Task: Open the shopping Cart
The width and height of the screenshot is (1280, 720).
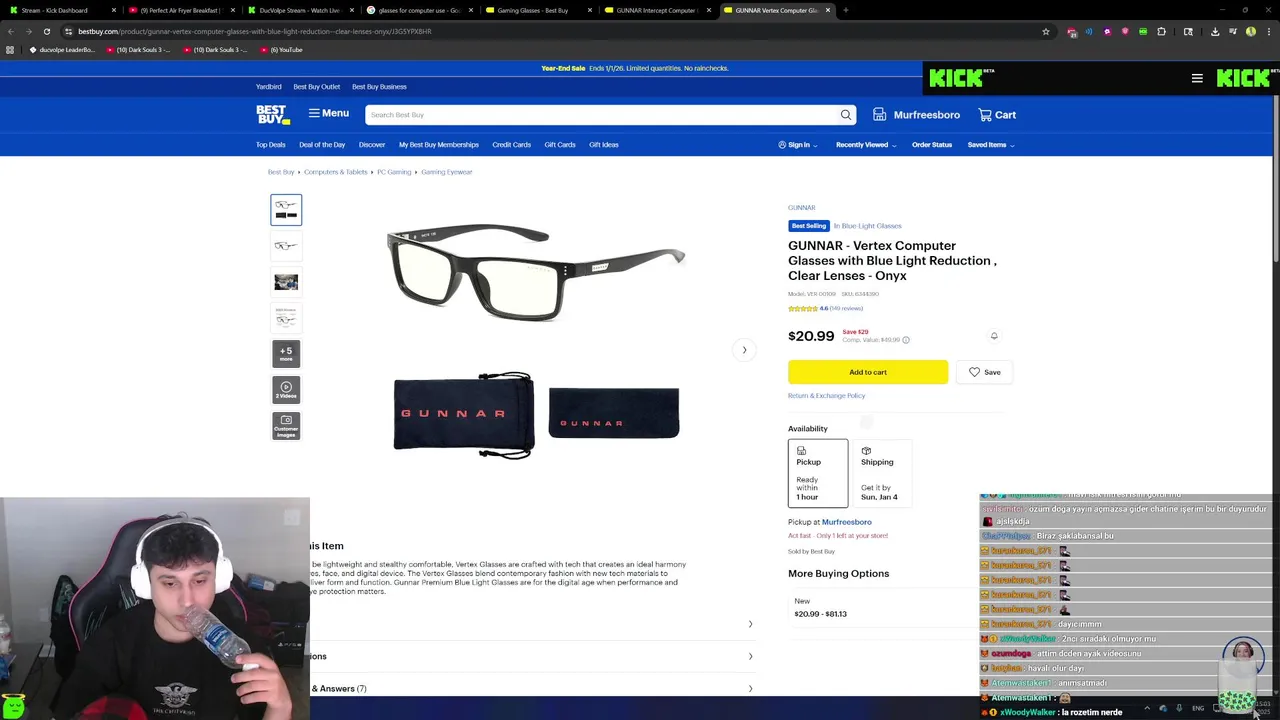Action: point(997,115)
